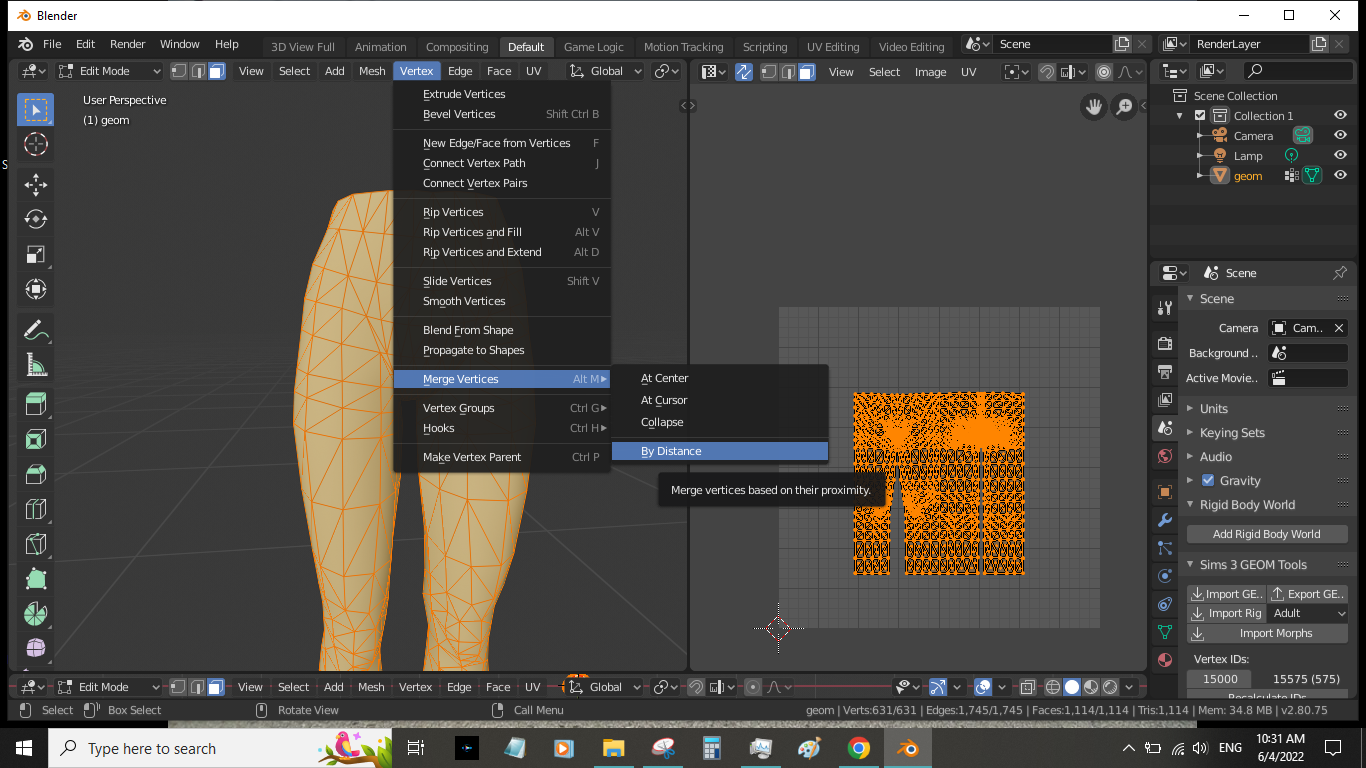Select the Poly Build tool

tap(35, 579)
